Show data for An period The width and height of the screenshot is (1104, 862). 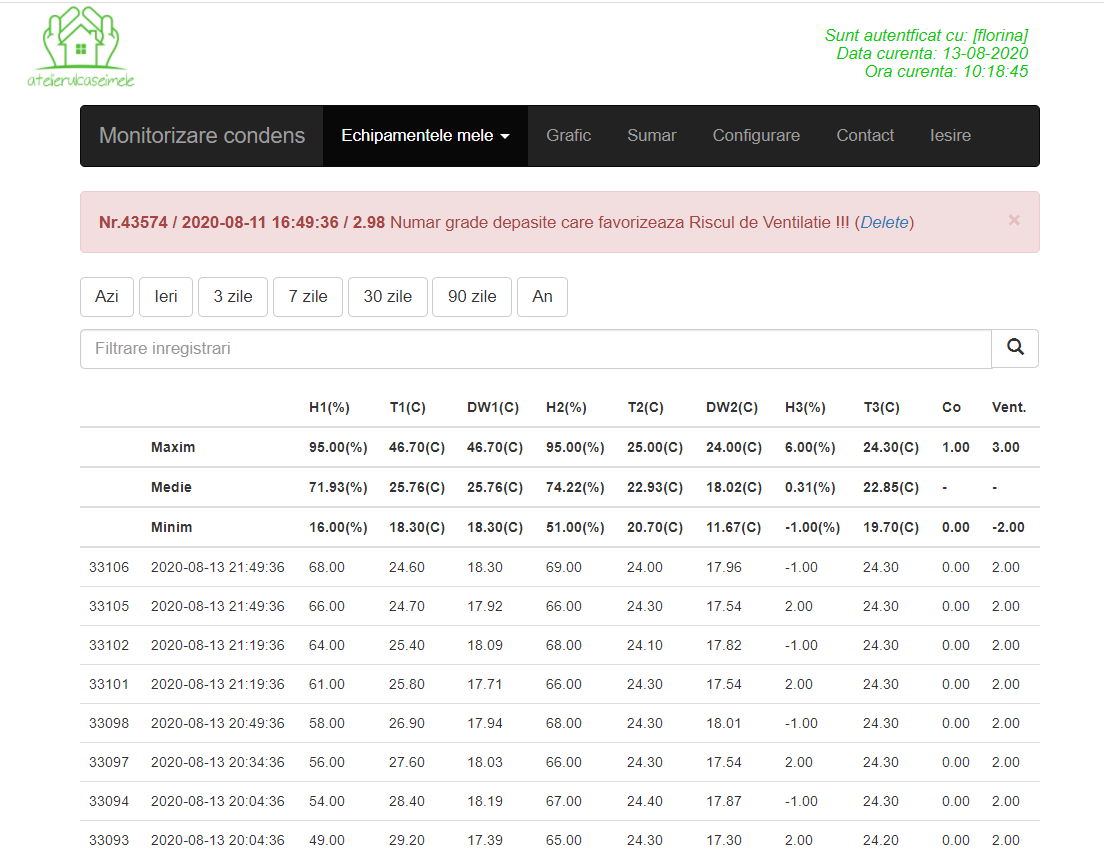pyautogui.click(x=542, y=297)
